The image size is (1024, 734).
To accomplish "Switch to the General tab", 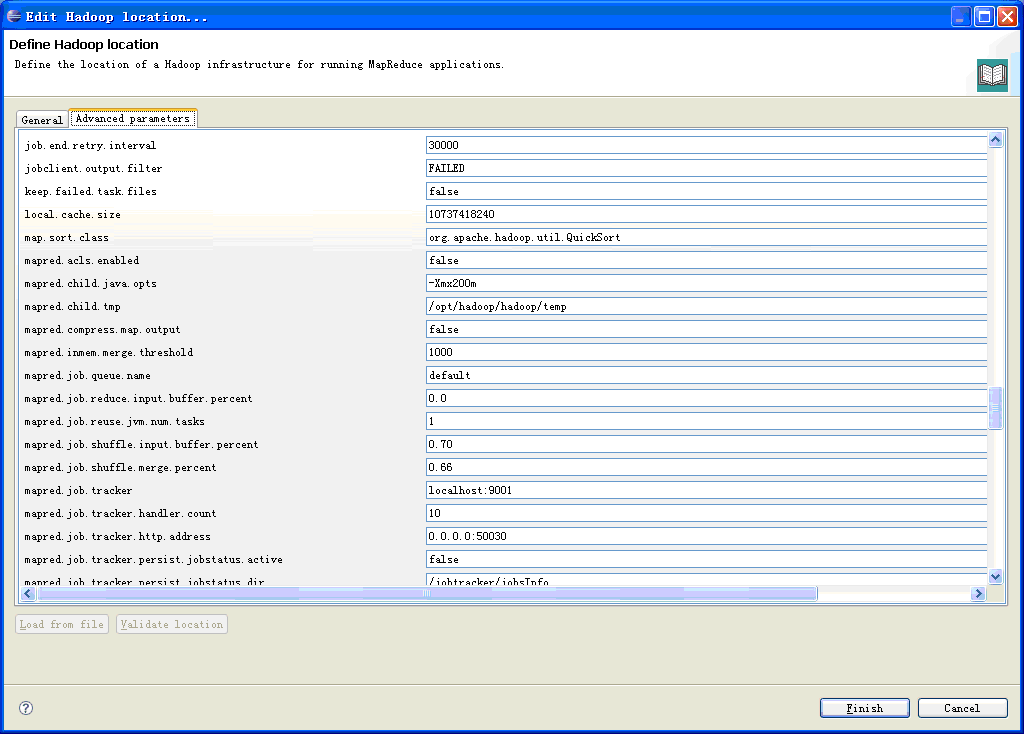I will (41, 119).
